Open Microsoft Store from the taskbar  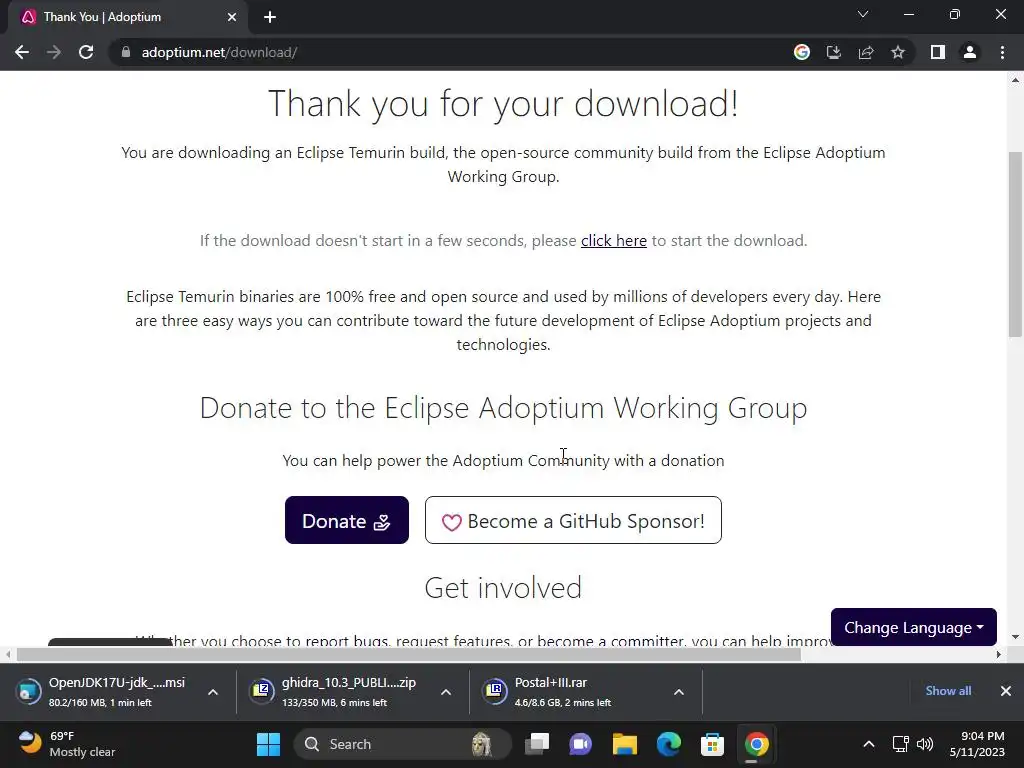(712, 744)
